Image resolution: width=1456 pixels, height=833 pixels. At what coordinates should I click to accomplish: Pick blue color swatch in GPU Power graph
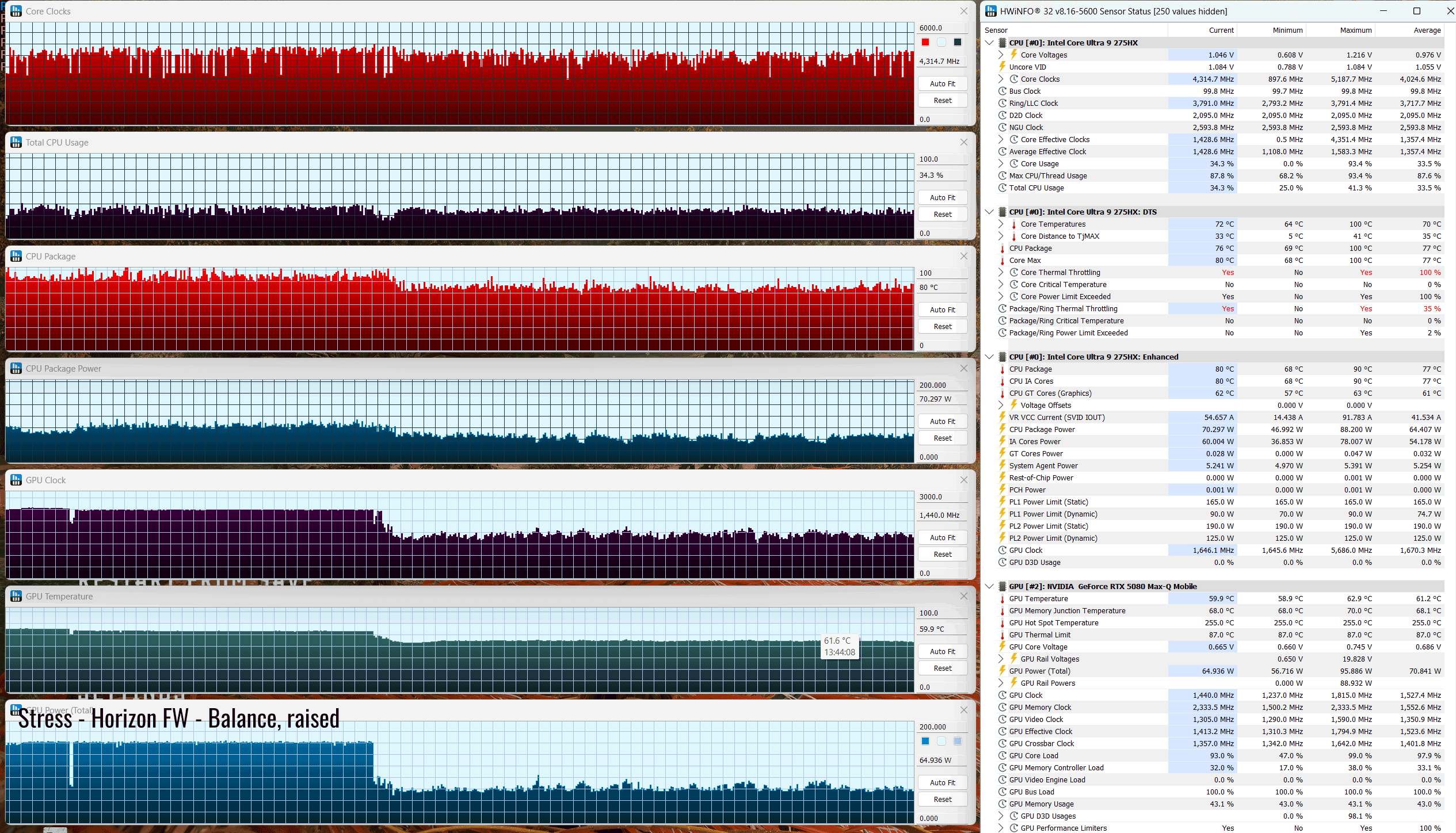925,741
